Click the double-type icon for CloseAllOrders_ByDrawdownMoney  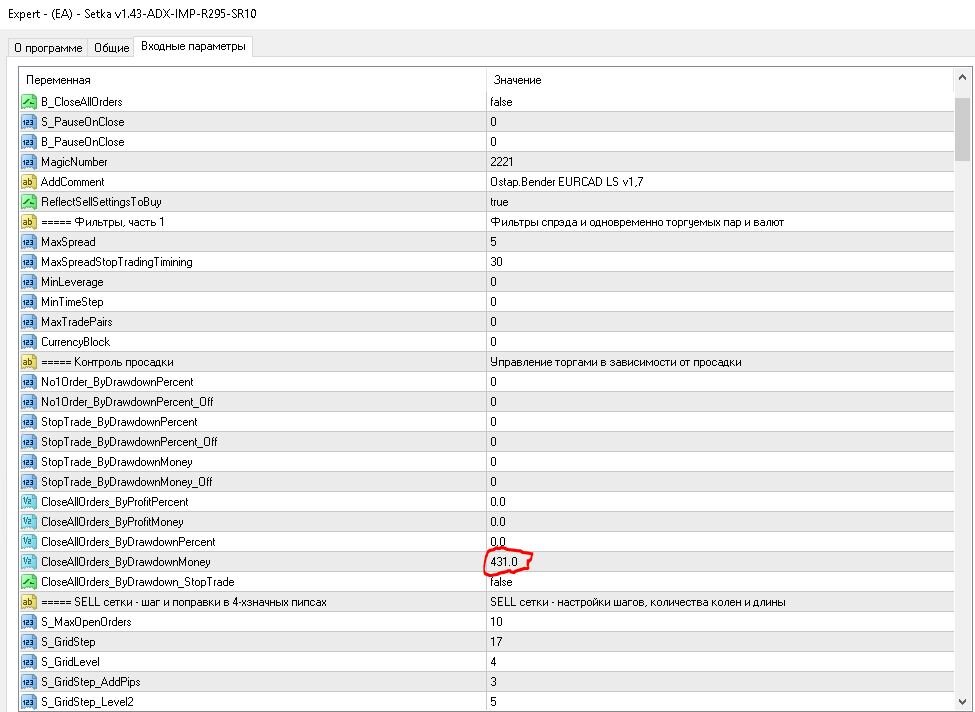point(29,562)
